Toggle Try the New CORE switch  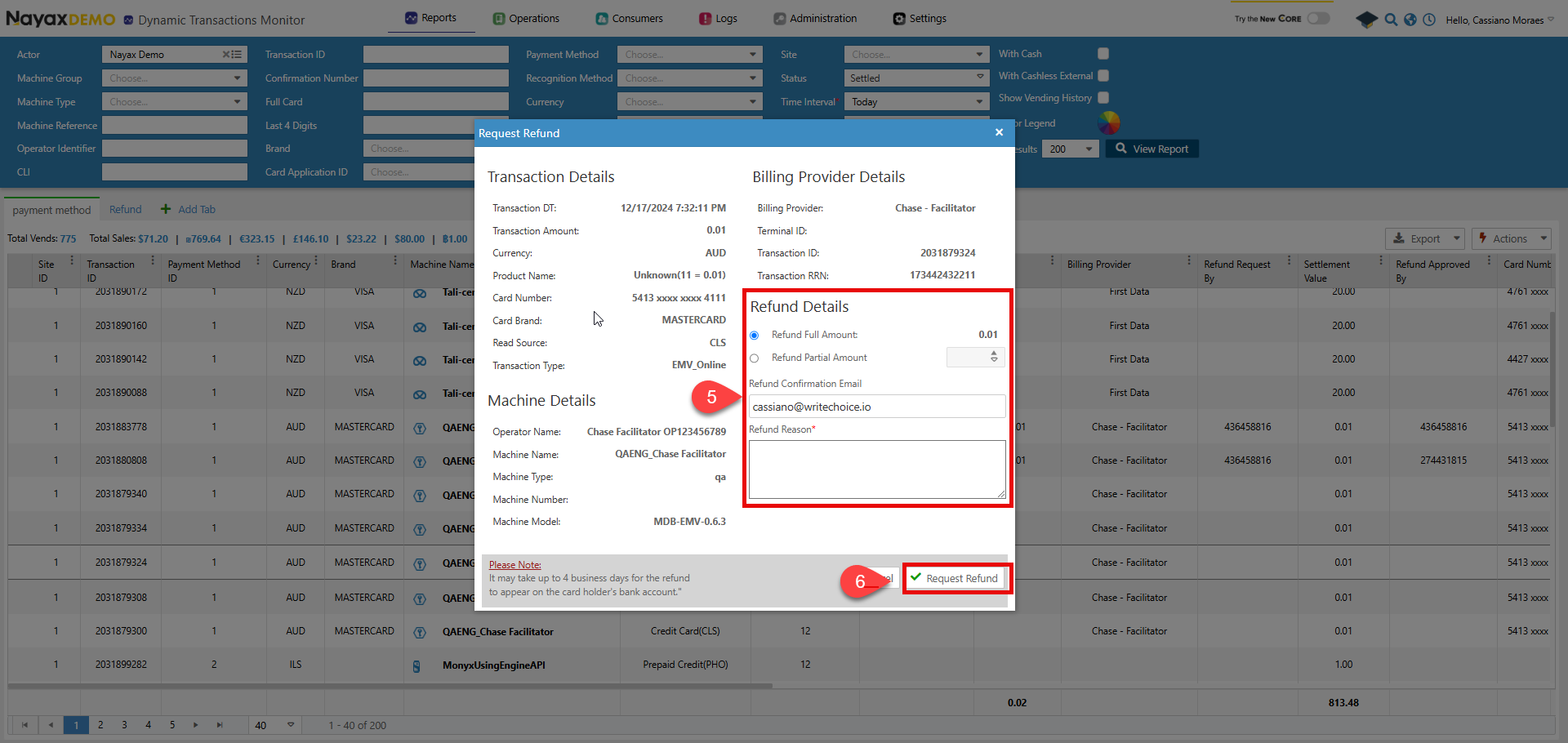click(1318, 18)
